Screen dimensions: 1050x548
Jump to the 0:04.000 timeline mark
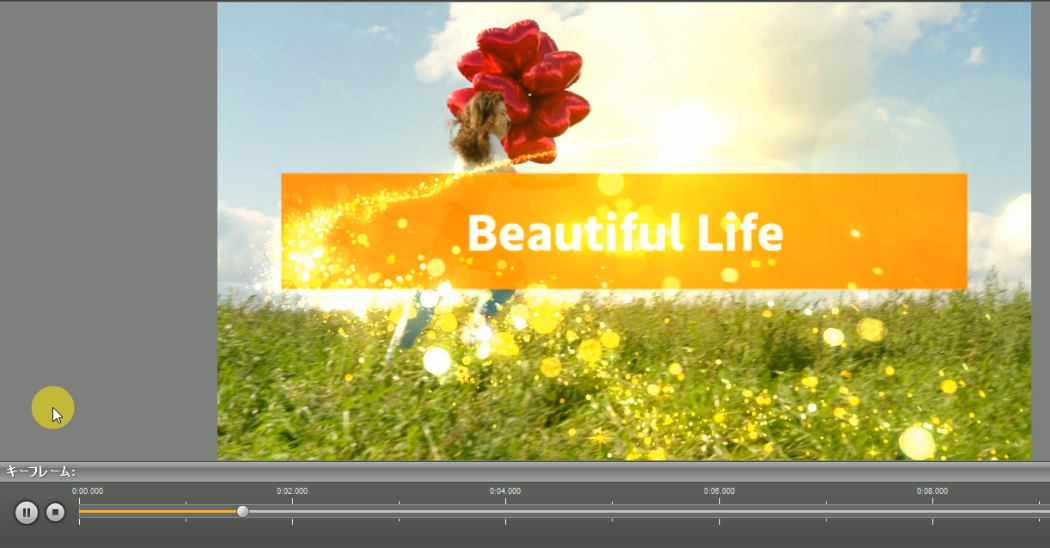(x=505, y=492)
